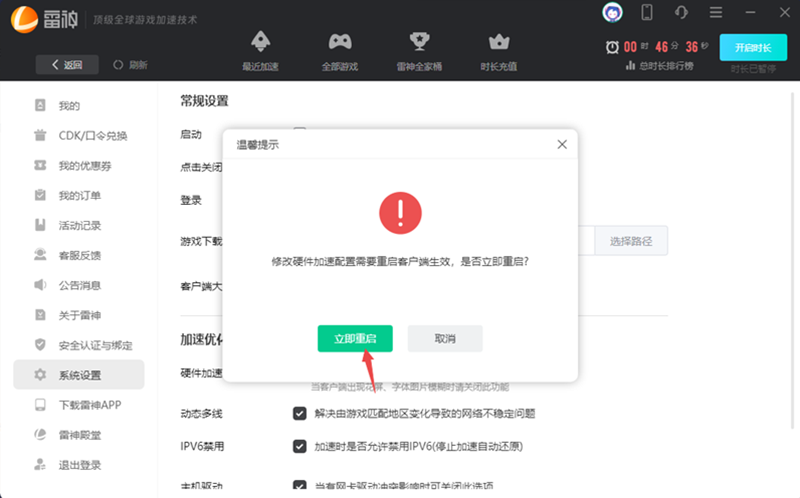The image size is (800, 498).
Task: Open 雷神殿堂 sidebar item
Action: [x=79, y=435]
